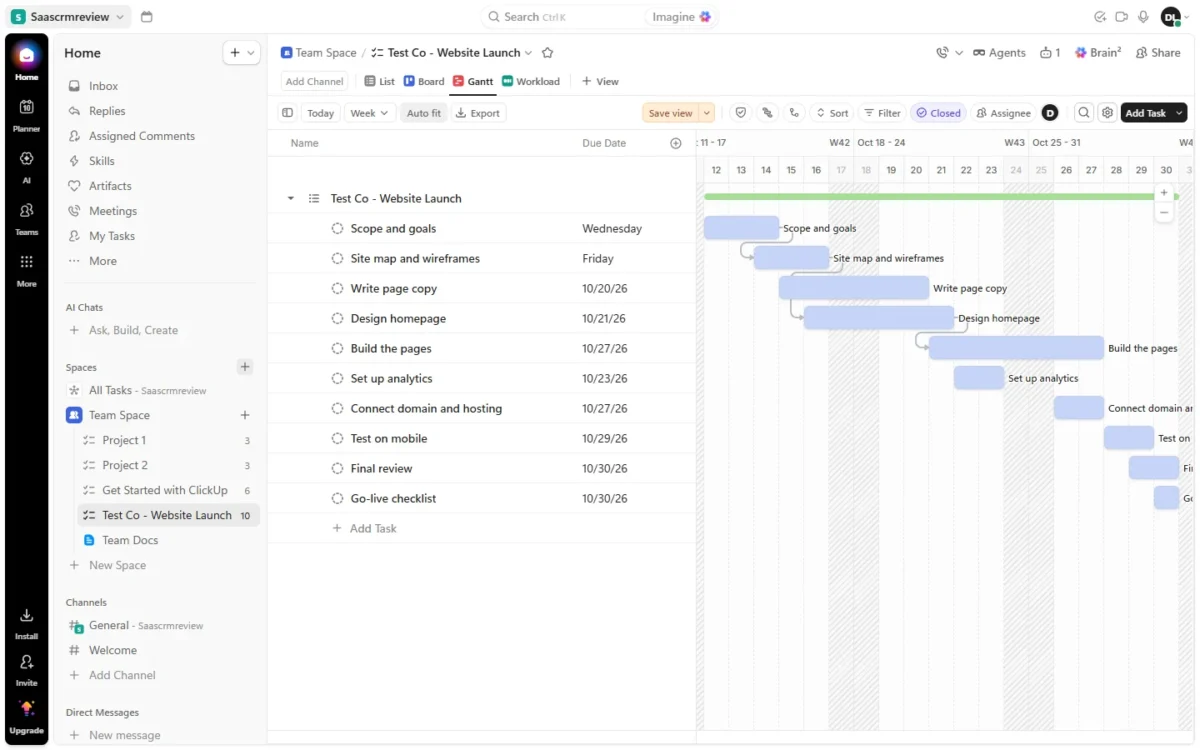The height and width of the screenshot is (750, 1200).
Task: Click the video clip recorder icon
Action: [x=1121, y=17]
